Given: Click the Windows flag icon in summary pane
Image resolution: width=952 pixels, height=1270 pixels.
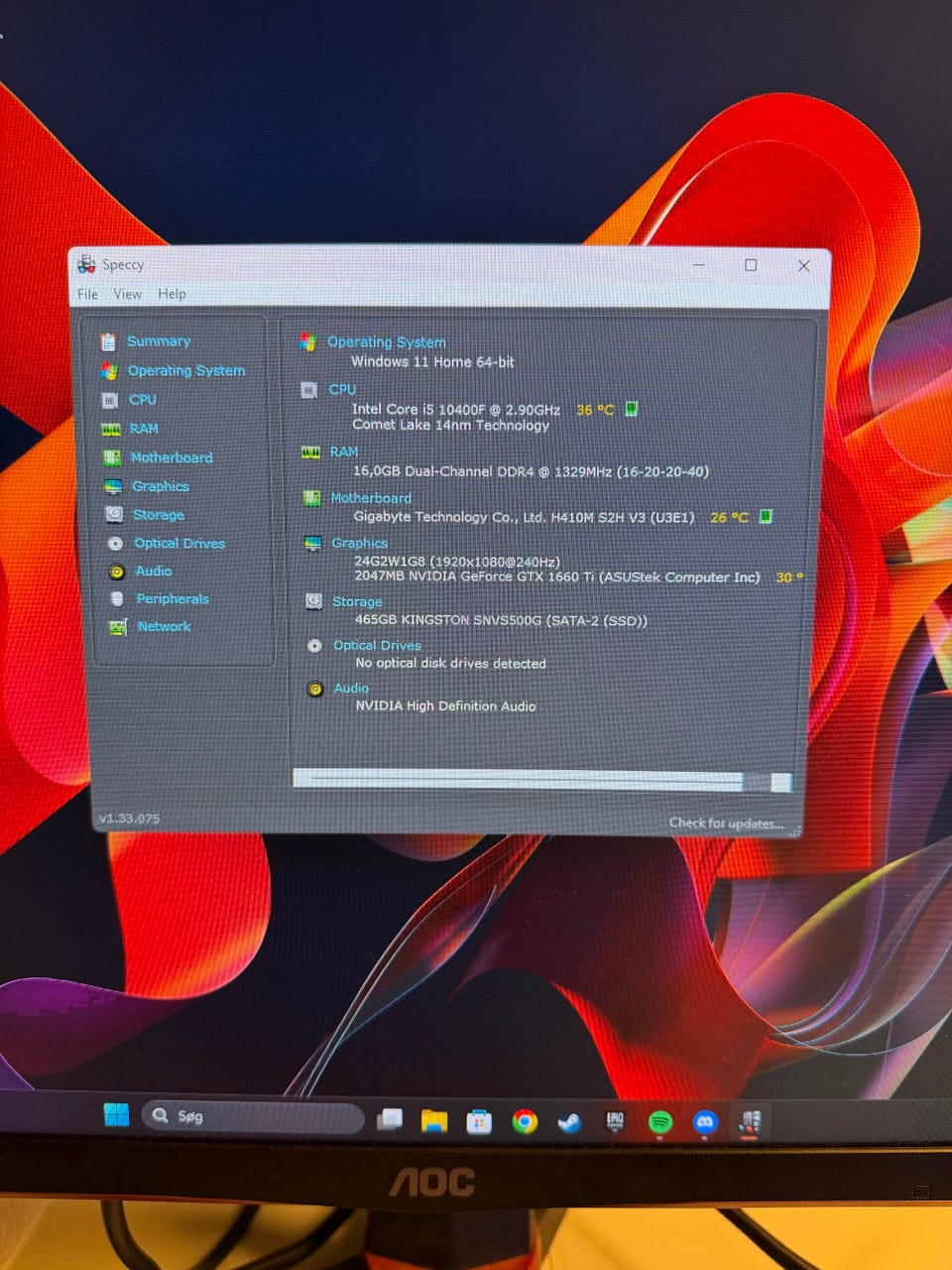Looking at the screenshot, I should [308, 342].
